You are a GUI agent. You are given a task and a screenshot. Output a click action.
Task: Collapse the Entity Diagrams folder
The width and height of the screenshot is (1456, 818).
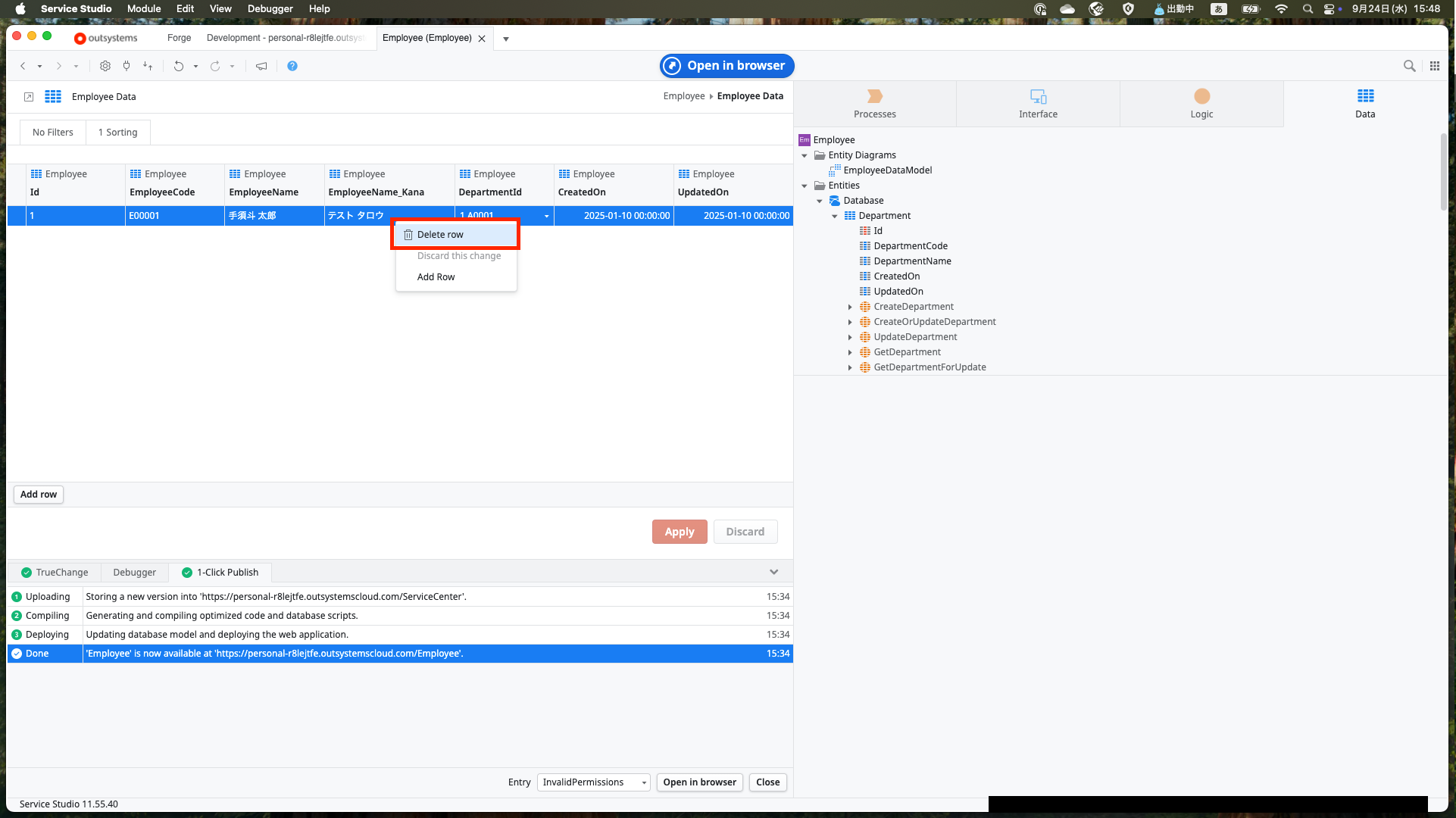(x=805, y=155)
